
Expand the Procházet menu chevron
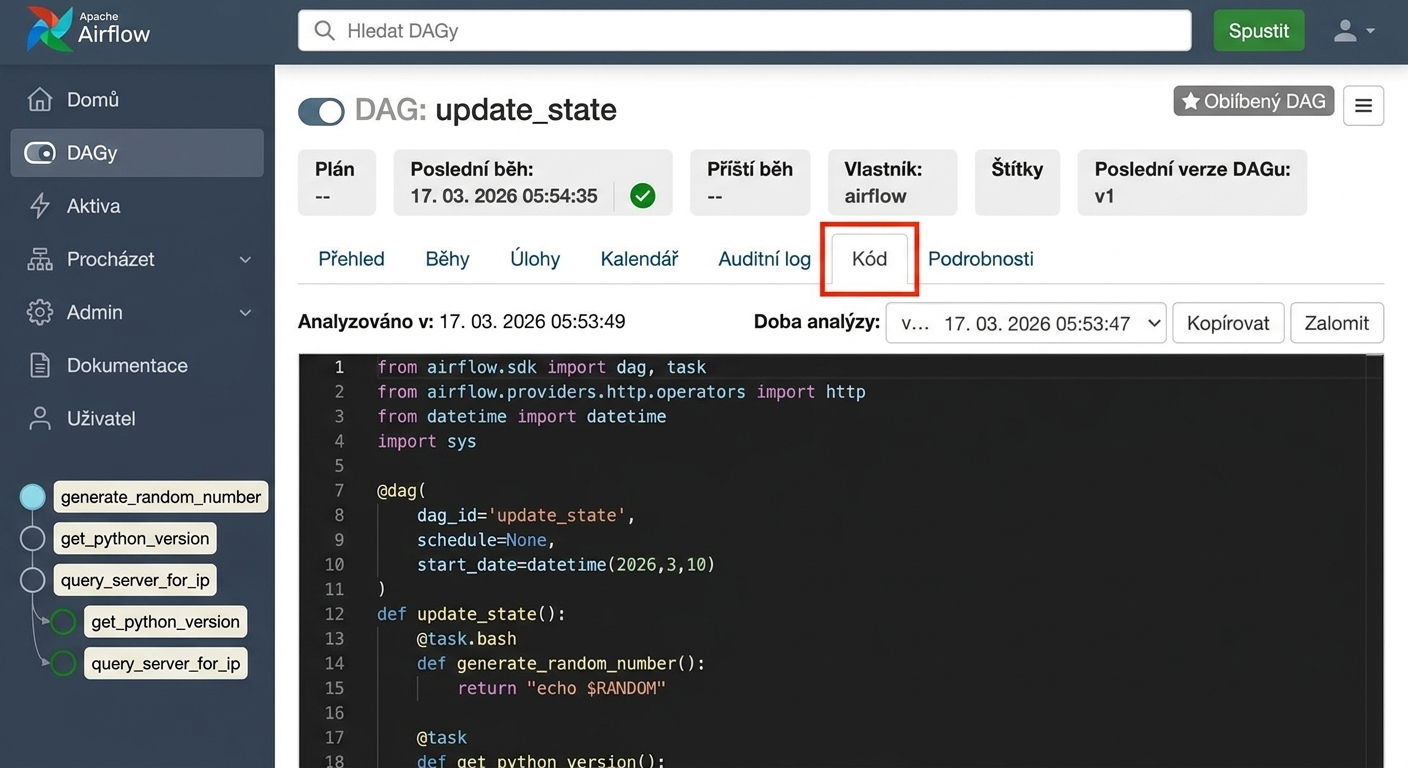click(245, 260)
